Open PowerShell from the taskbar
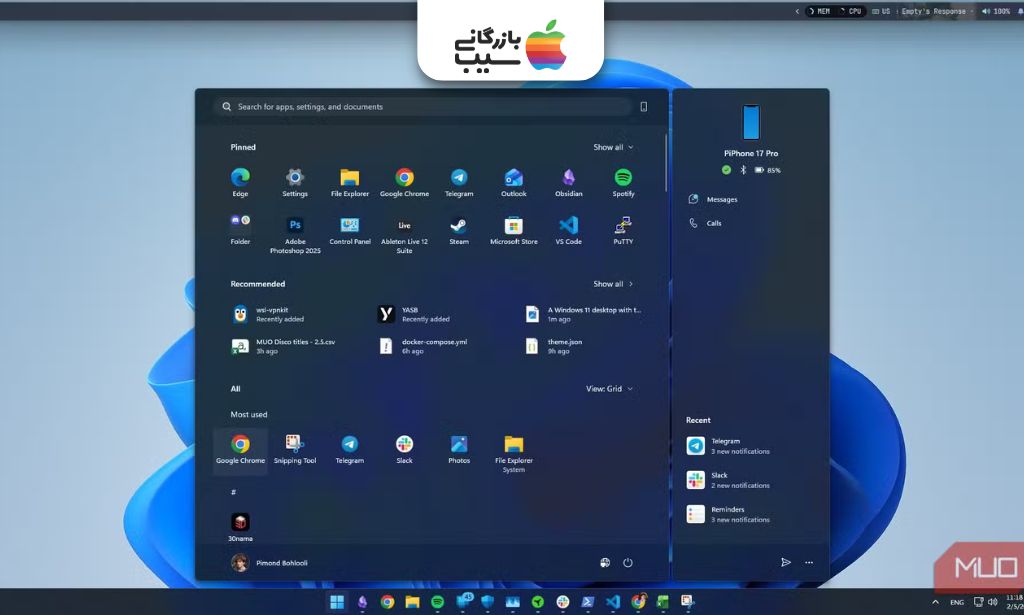Viewport: 1024px width, 615px height. [x=588, y=602]
